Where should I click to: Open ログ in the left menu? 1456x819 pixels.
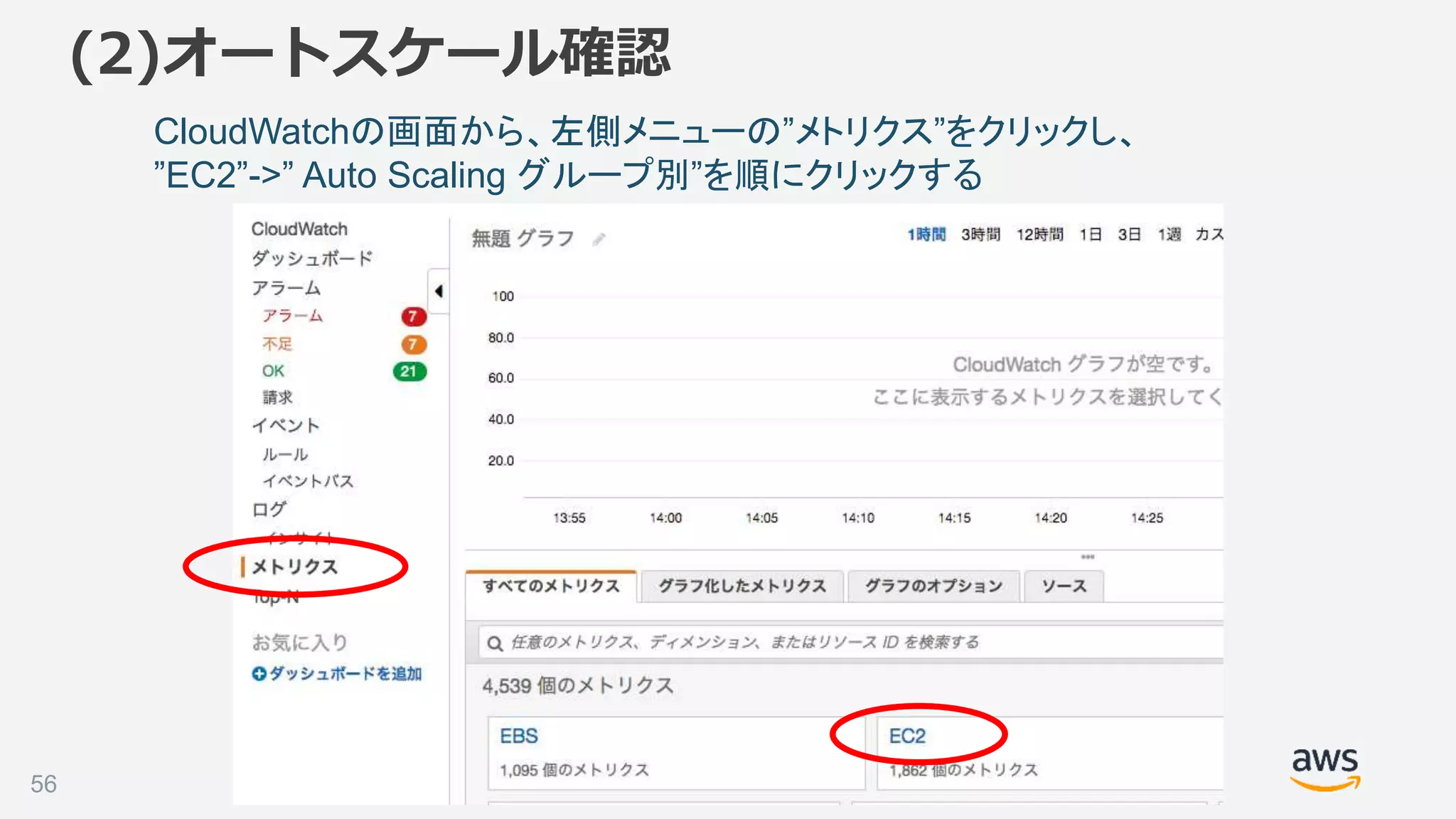click(269, 509)
